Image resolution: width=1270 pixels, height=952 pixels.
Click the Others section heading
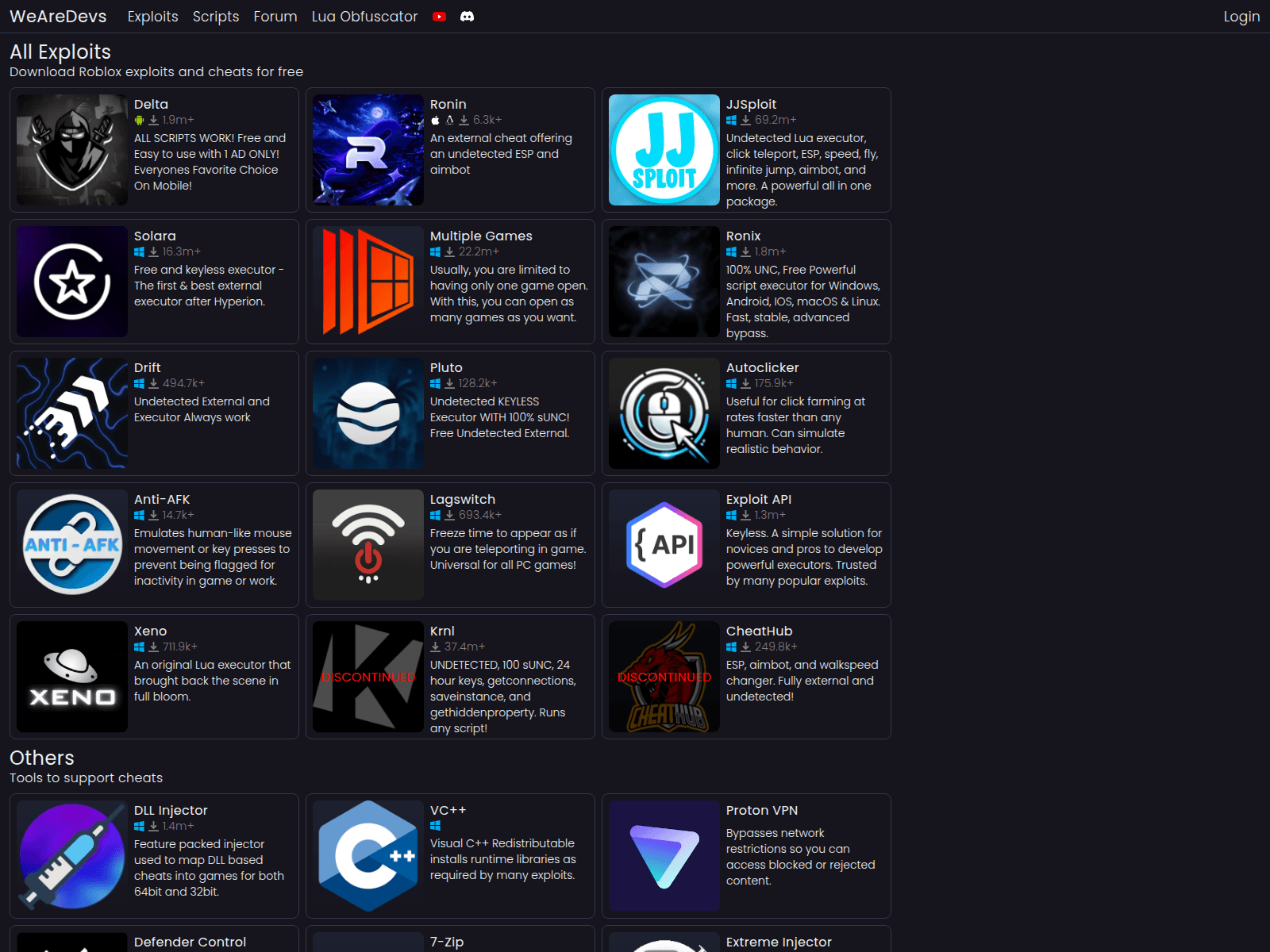pyautogui.click(x=42, y=758)
